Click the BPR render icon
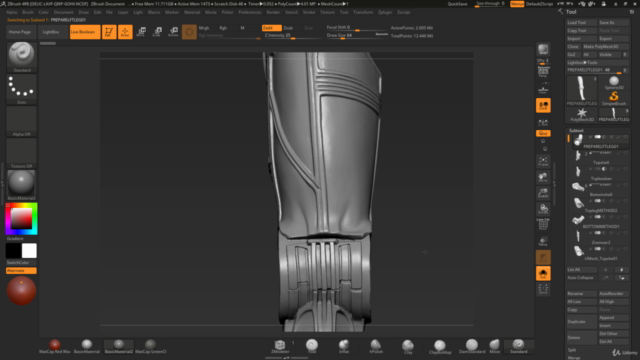The width and height of the screenshot is (640, 360). tap(543, 50)
